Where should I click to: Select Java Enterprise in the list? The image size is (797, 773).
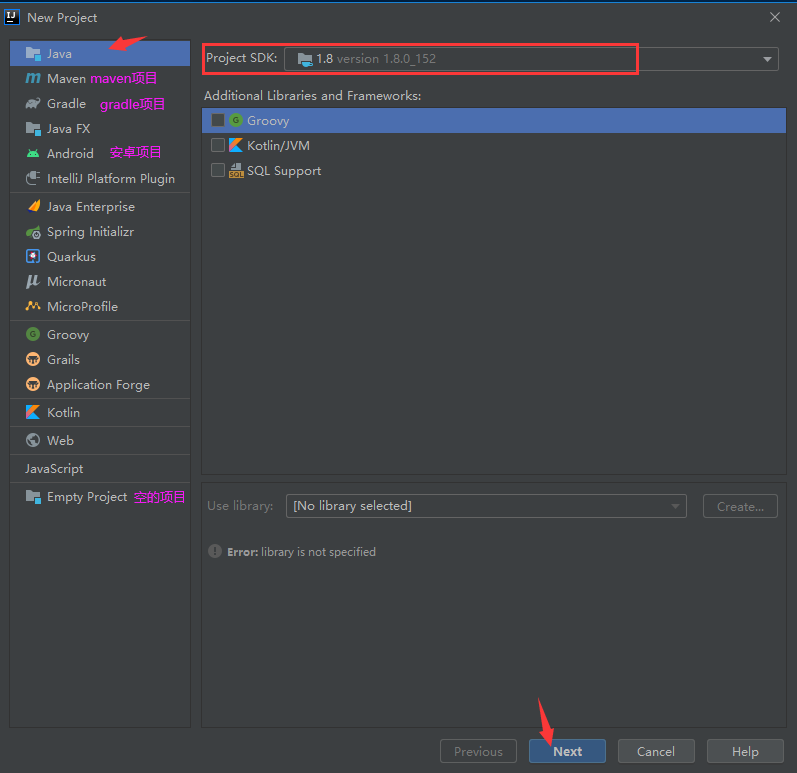point(100,206)
